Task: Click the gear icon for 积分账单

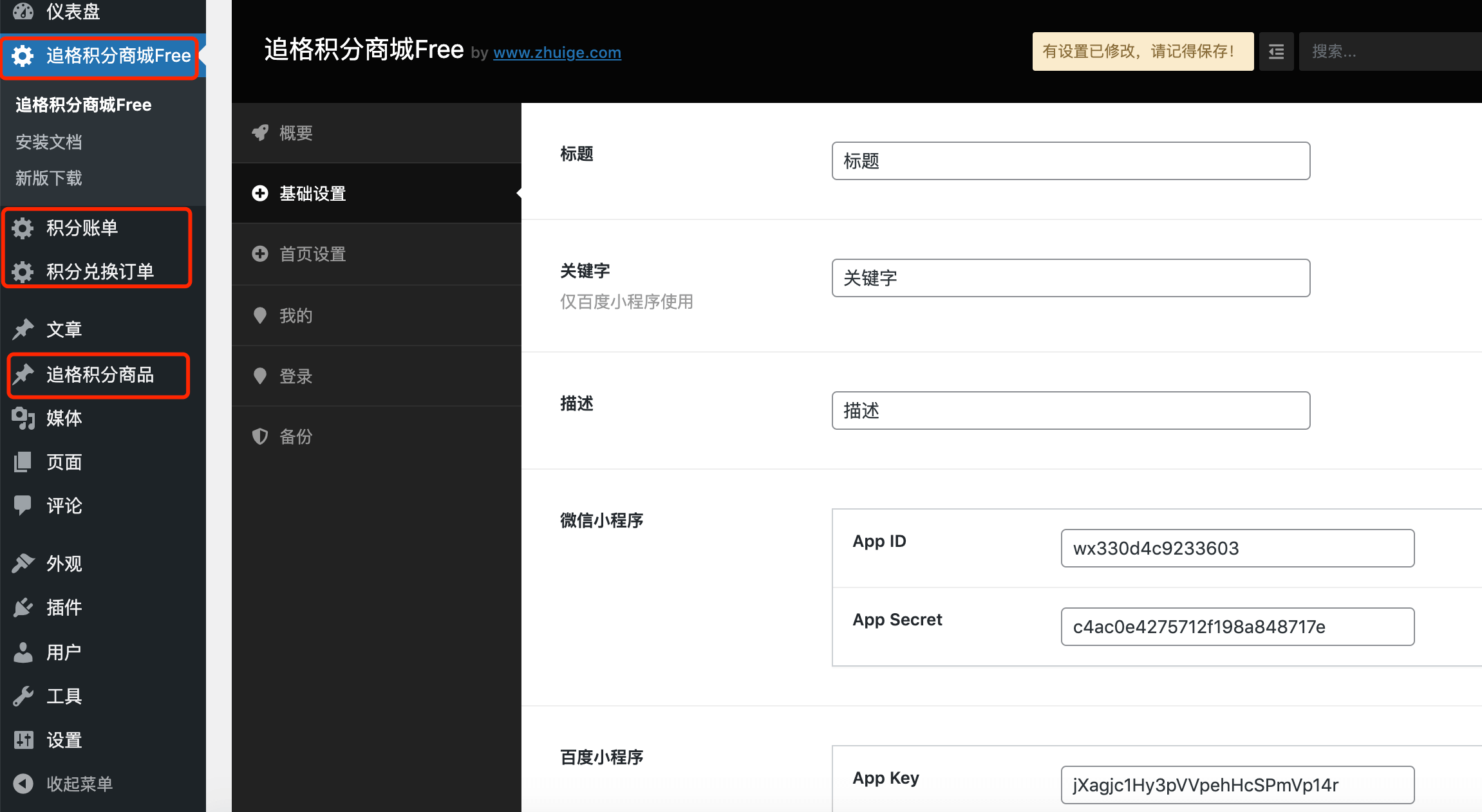Action: [x=23, y=228]
